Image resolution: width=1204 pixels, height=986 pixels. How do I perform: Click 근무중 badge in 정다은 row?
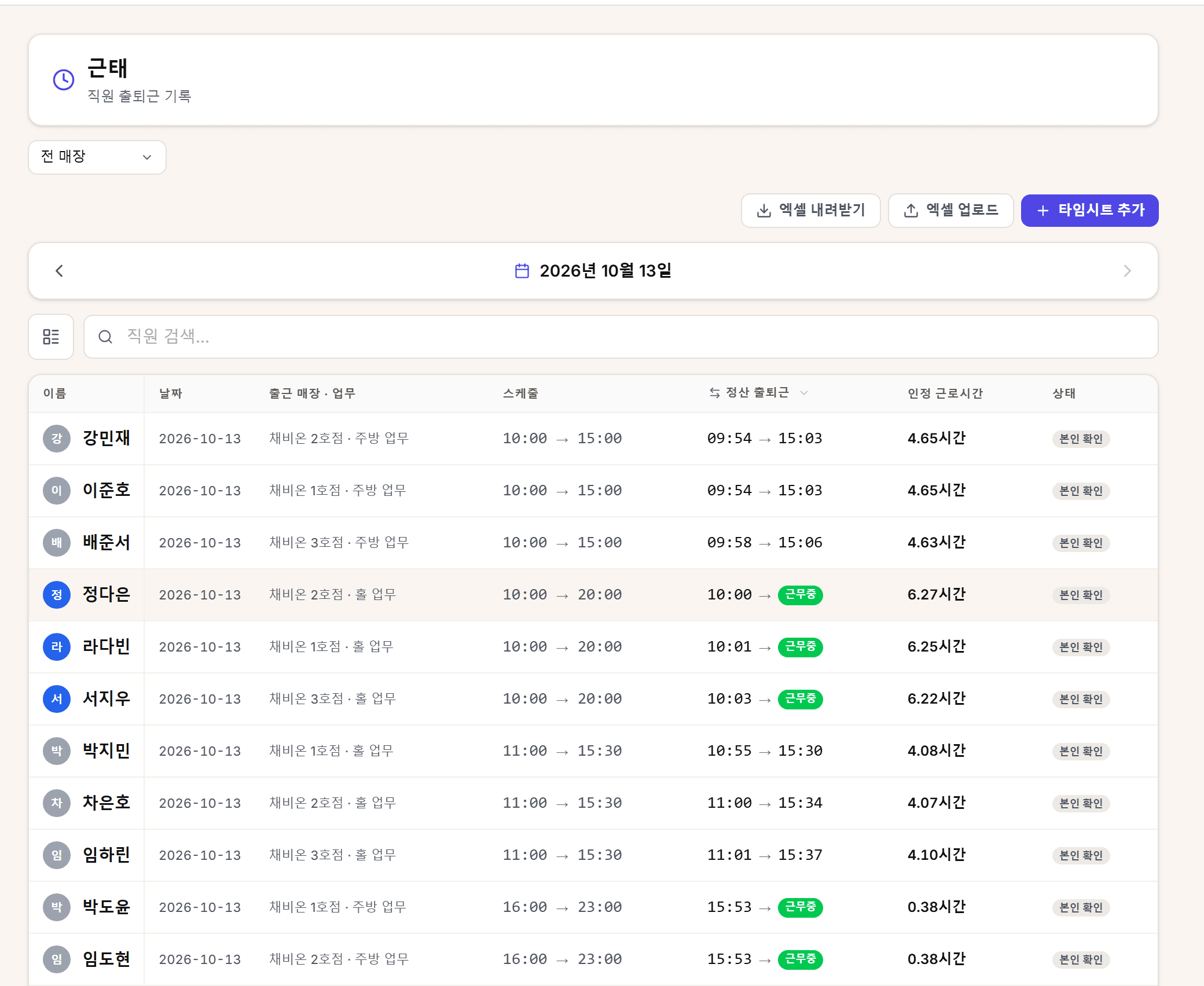[800, 595]
